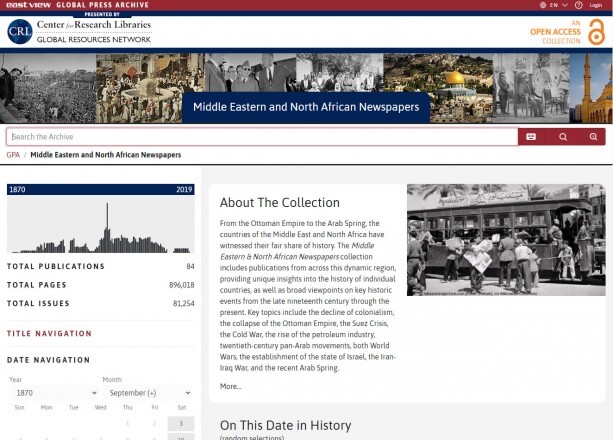Click the Login link
The width and height of the screenshot is (613, 440).
tap(596, 5)
